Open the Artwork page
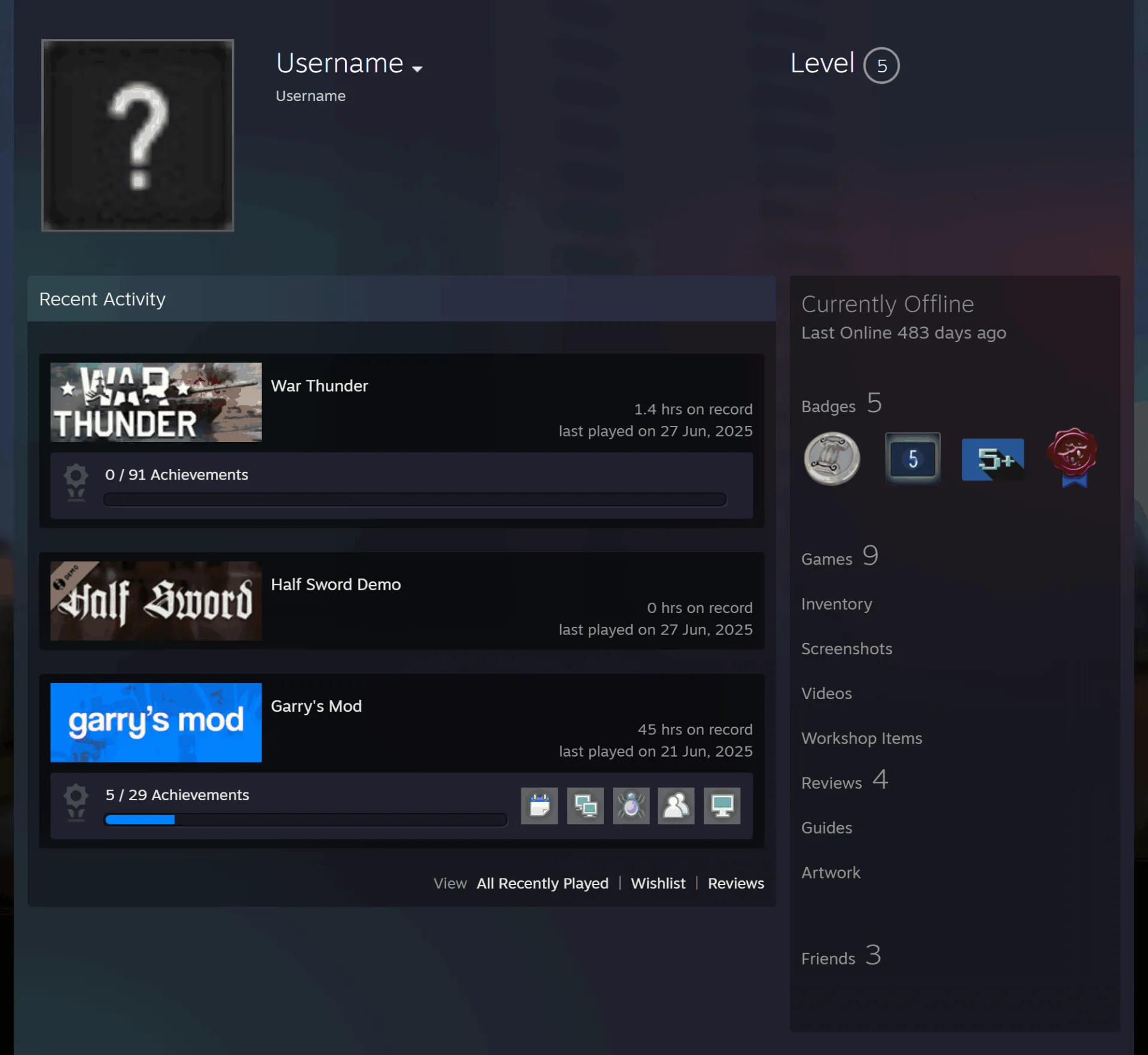 pos(831,873)
